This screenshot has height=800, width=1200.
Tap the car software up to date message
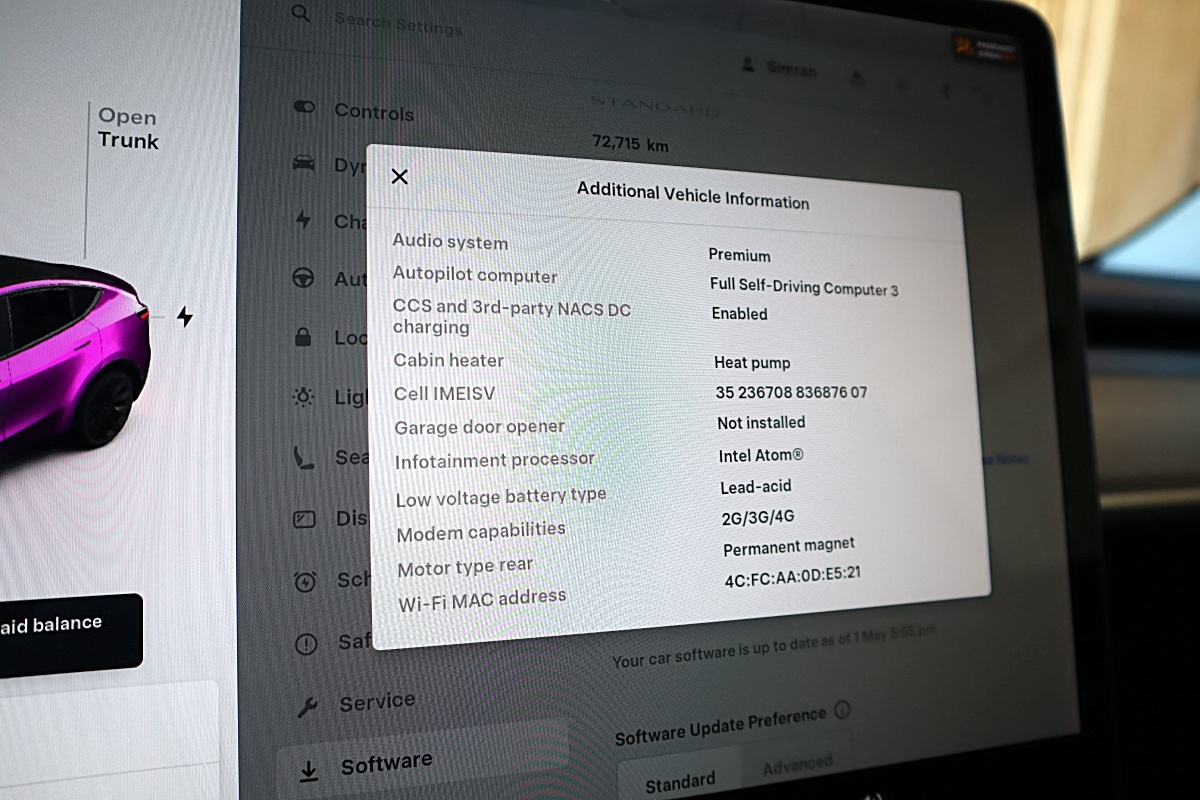pos(775,647)
